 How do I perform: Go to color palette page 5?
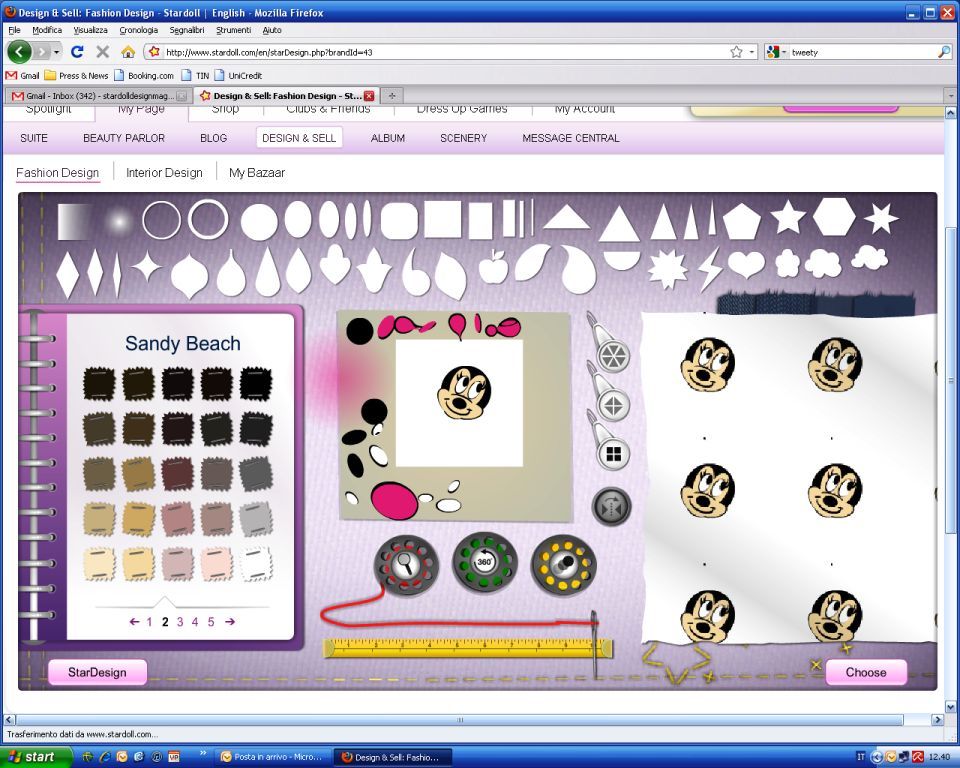click(211, 622)
